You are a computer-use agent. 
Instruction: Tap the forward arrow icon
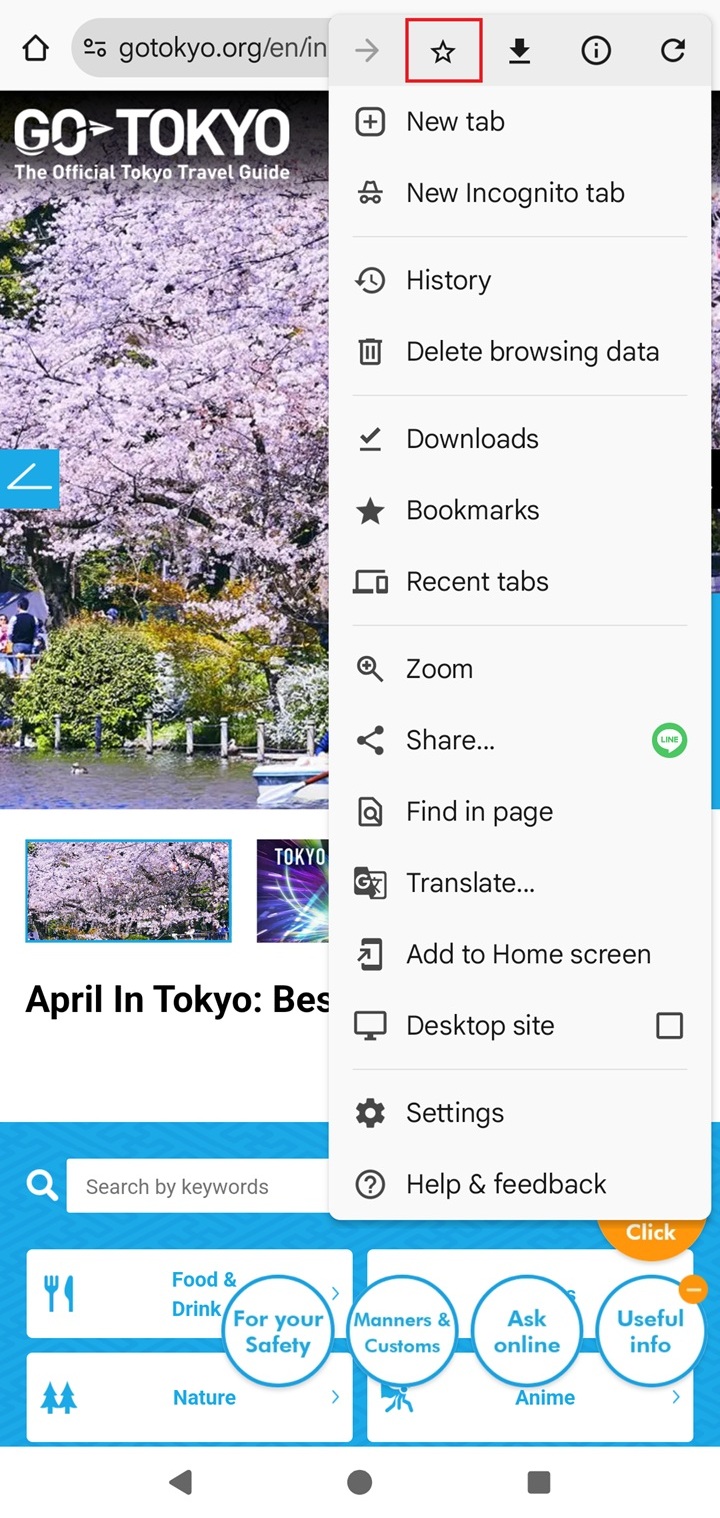tap(367, 50)
